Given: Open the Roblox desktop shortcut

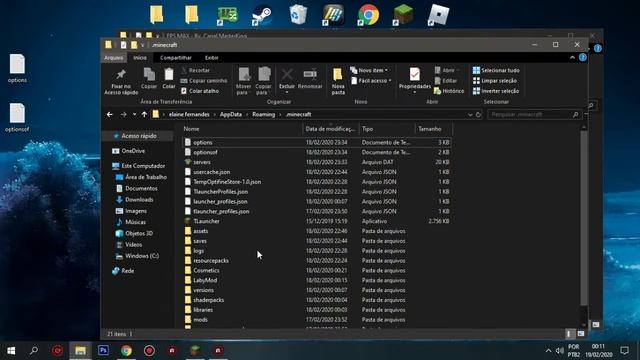Looking at the screenshot, I should [x=438, y=16].
